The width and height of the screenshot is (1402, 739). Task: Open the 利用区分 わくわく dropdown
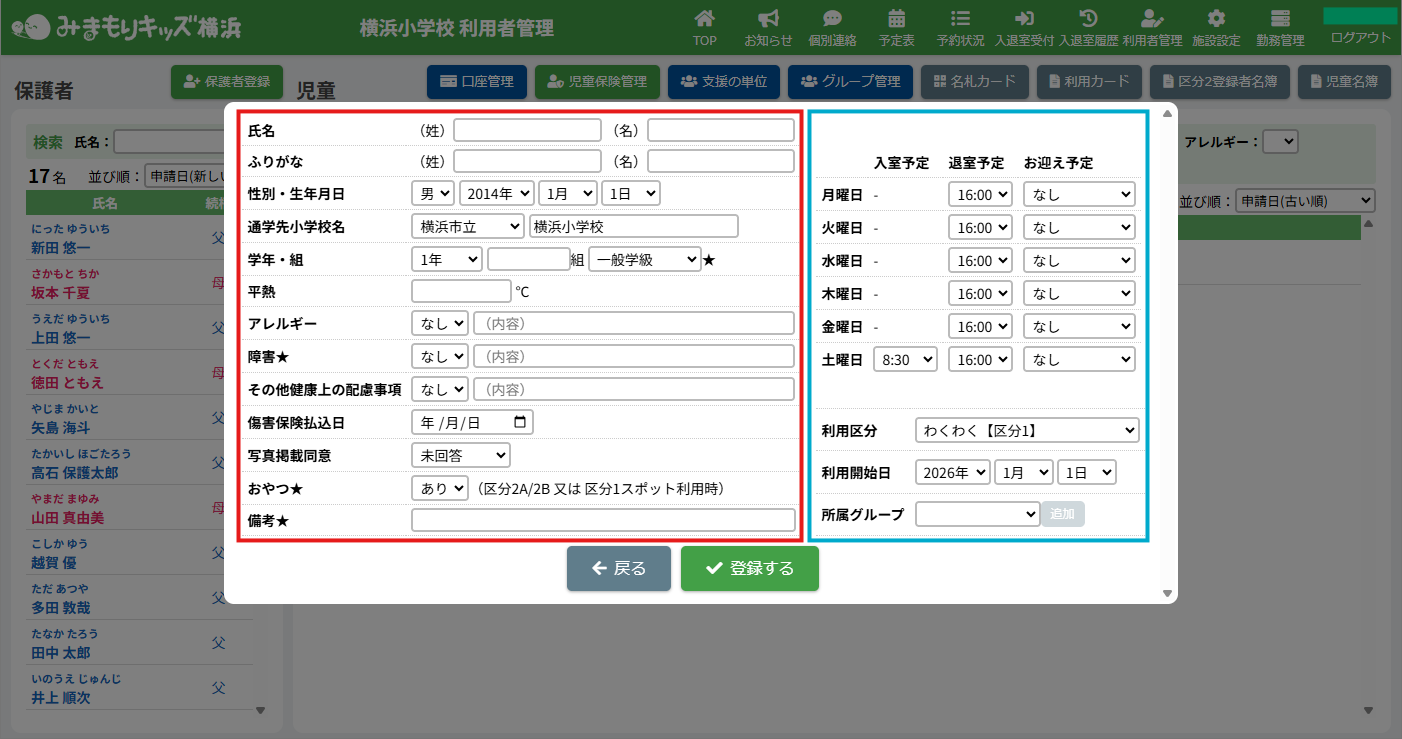click(1027, 431)
